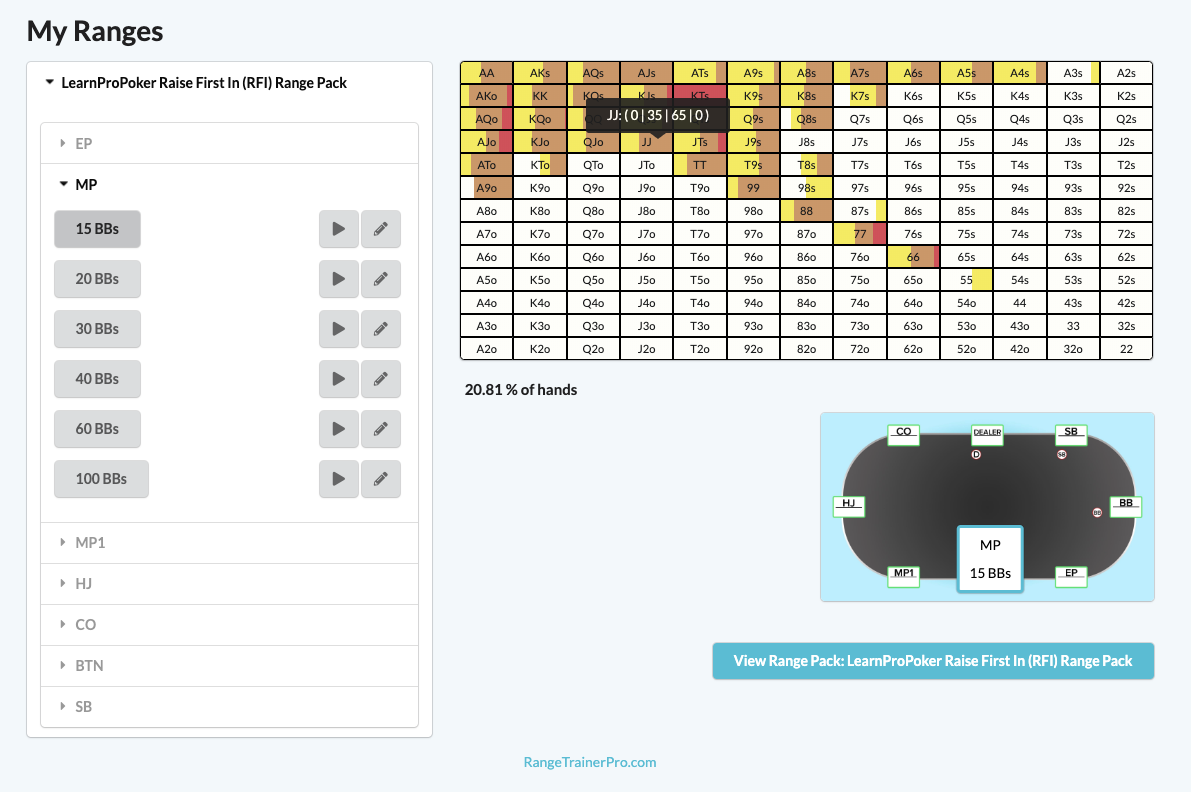
Task: Select the 15 BBs stack button
Action: (97, 229)
